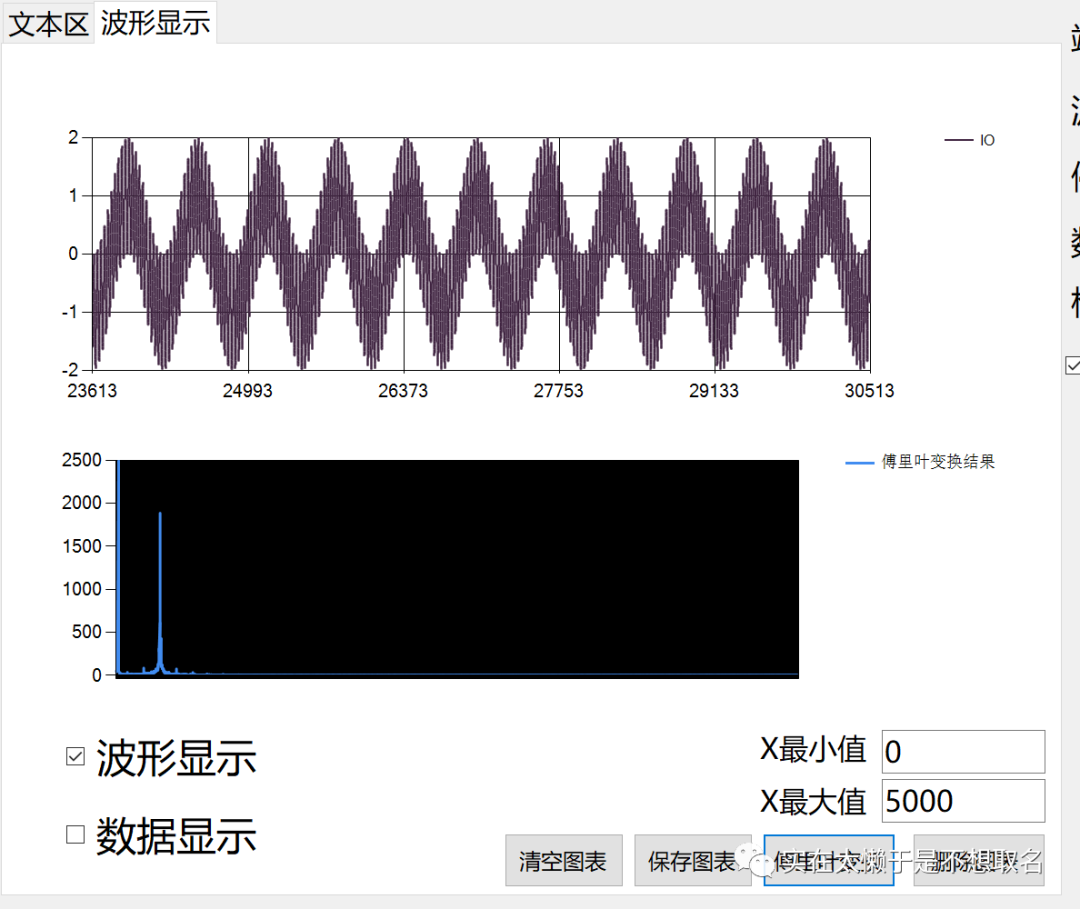Click the blue-outlined focused button
This screenshot has width=1080, height=909.
click(x=828, y=861)
